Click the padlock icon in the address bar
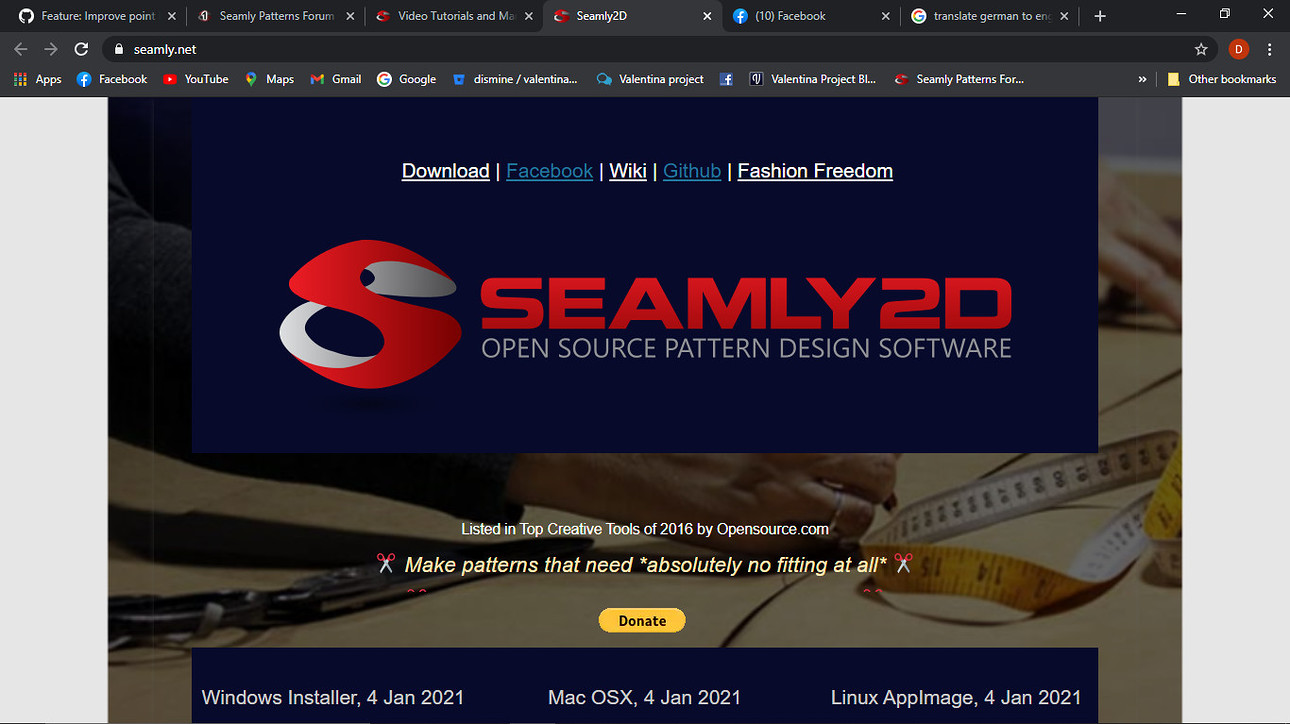This screenshot has width=1290, height=724. tap(118, 48)
